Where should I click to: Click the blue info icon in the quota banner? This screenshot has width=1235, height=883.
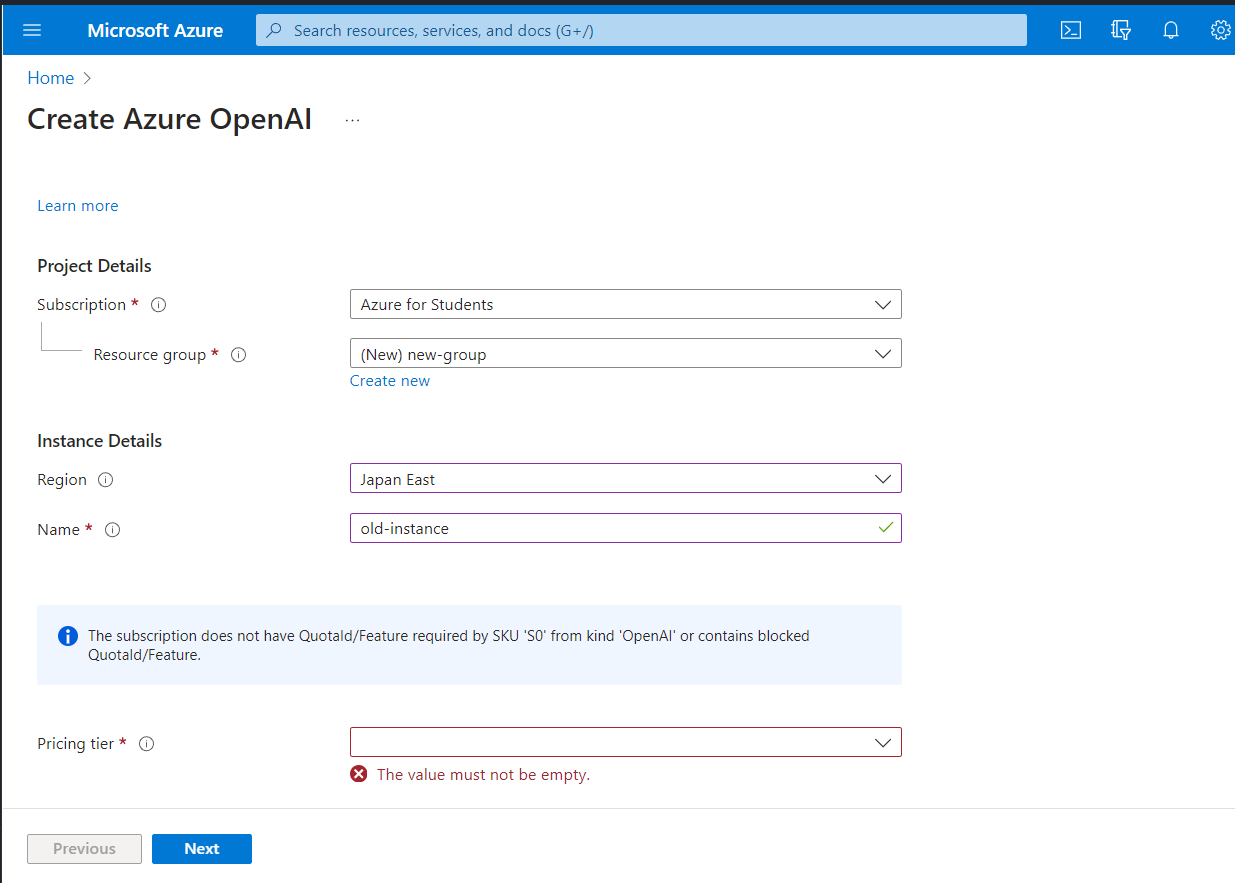tap(67, 636)
